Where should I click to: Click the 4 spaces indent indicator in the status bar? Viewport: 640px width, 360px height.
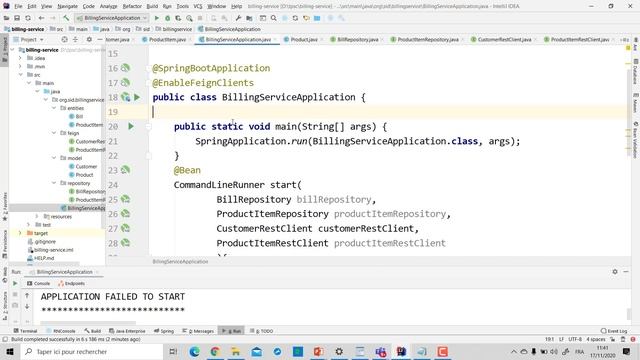click(596, 339)
